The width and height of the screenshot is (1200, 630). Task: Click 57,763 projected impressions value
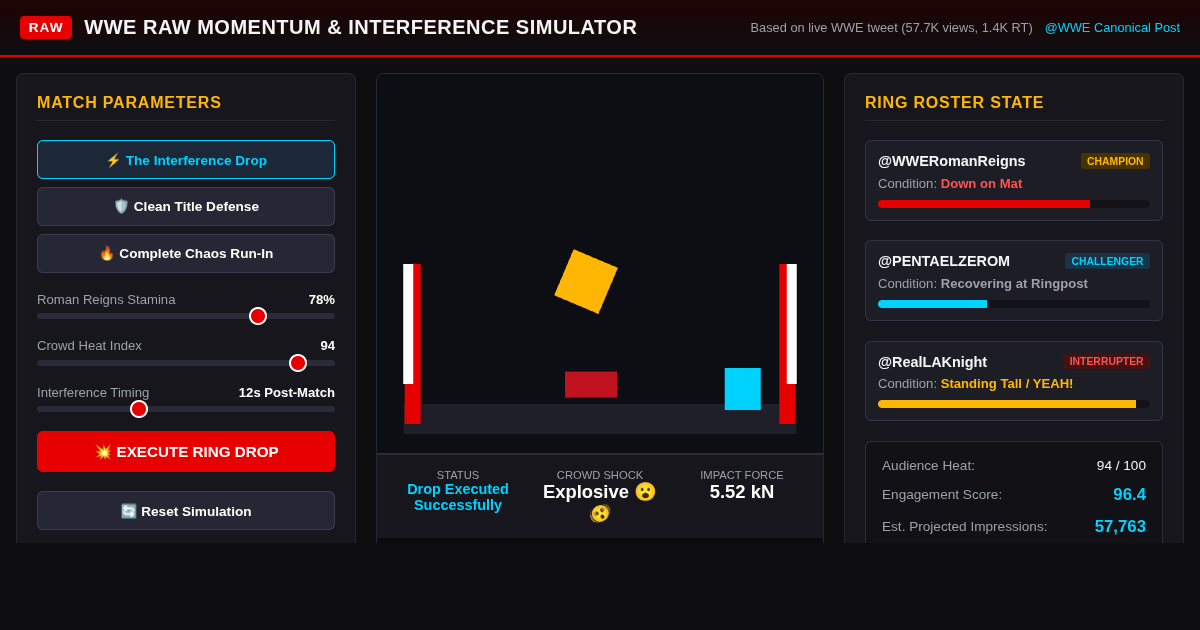[x=1120, y=527]
